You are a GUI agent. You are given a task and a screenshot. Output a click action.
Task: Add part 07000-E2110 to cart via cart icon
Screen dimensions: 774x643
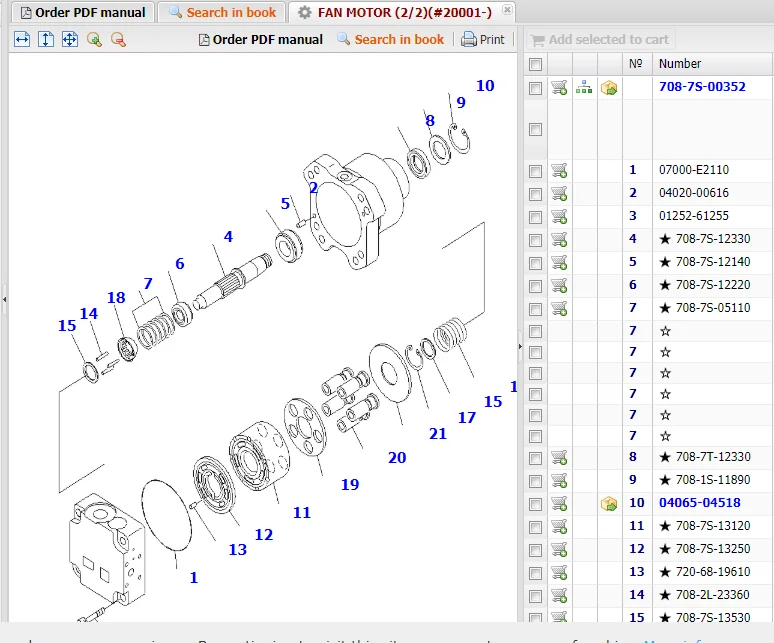[x=560, y=171]
